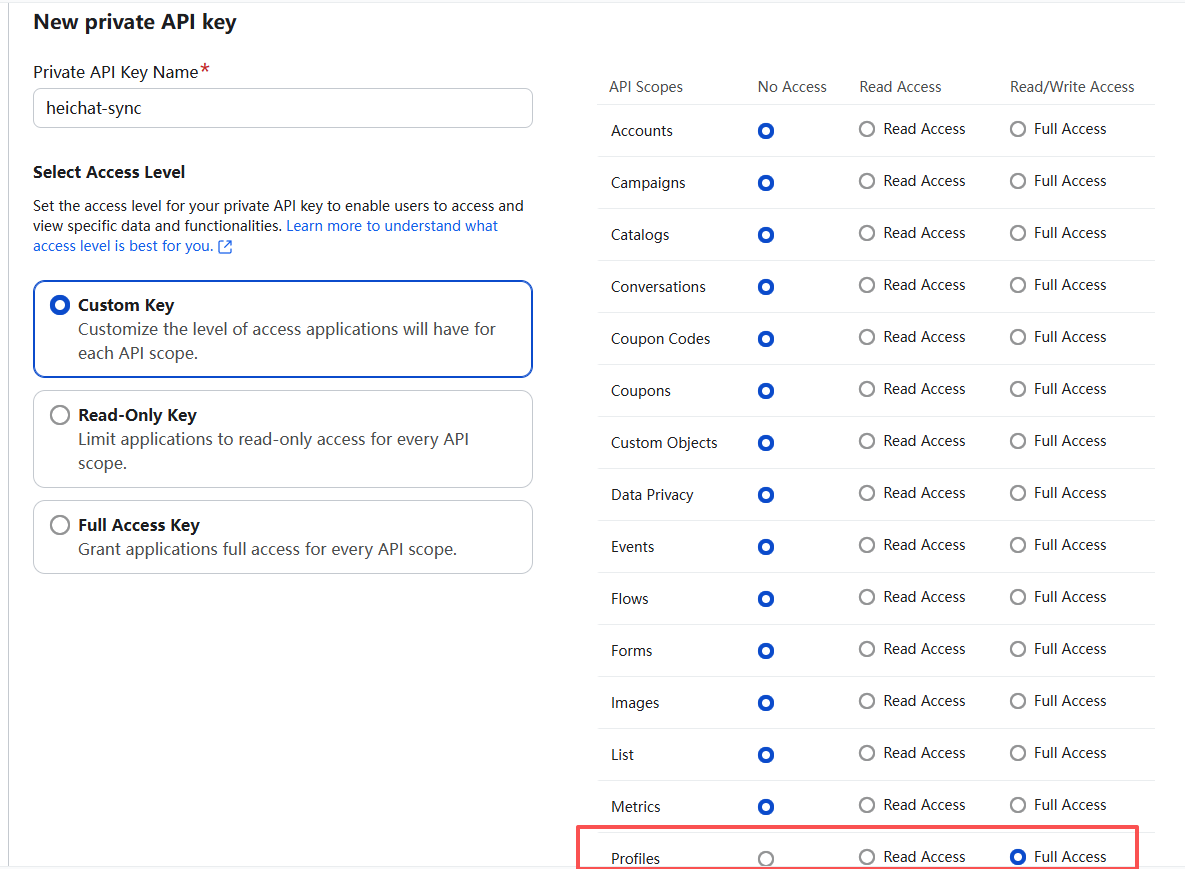Select the Read-Only Key option
The width and height of the screenshot is (1185, 869).
pos(60,416)
